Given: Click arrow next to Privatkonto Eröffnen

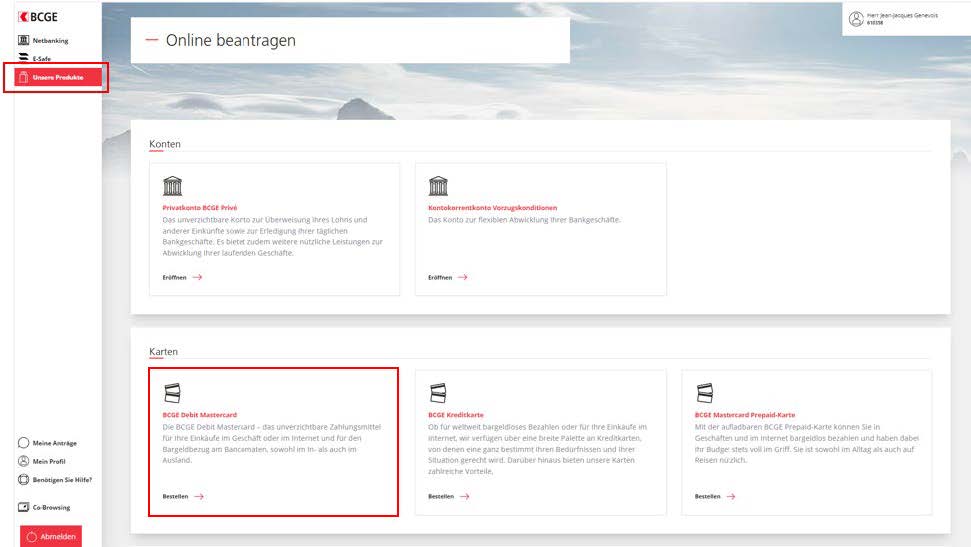Looking at the screenshot, I should (198, 278).
